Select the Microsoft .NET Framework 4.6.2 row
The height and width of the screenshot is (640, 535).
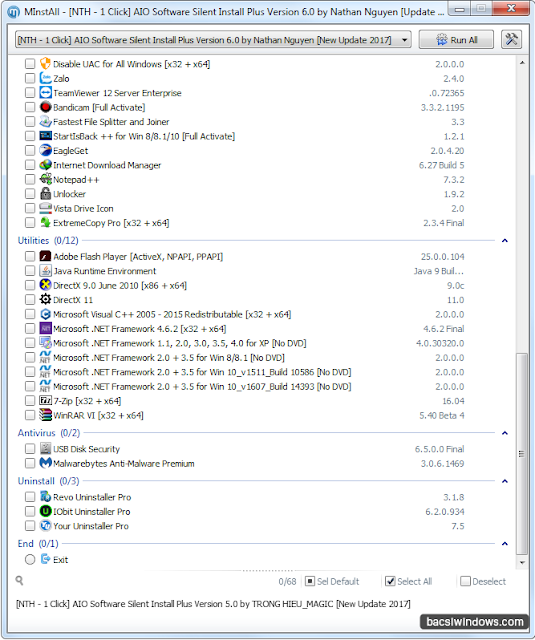[245, 329]
